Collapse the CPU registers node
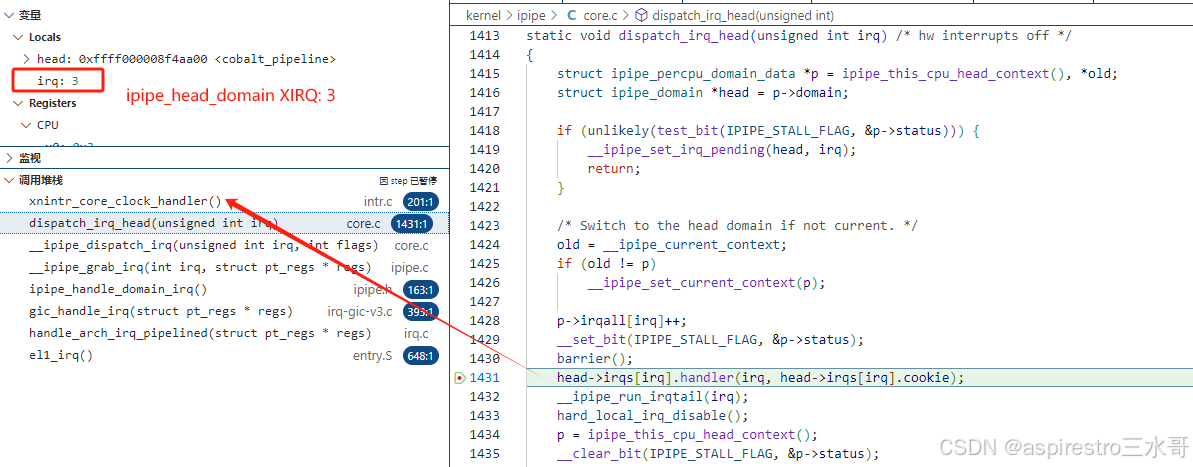The height and width of the screenshot is (467, 1193). 27,125
